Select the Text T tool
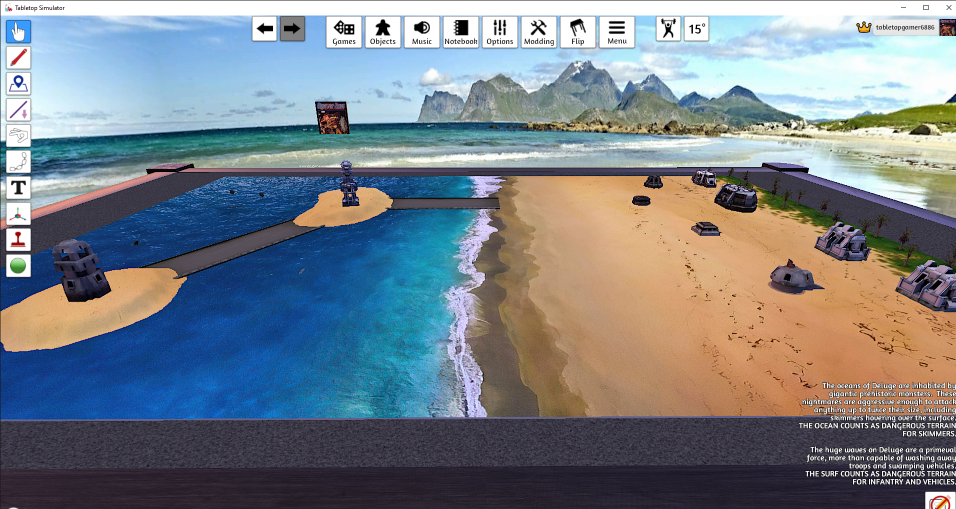The width and height of the screenshot is (956, 509). (x=18, y=188)
